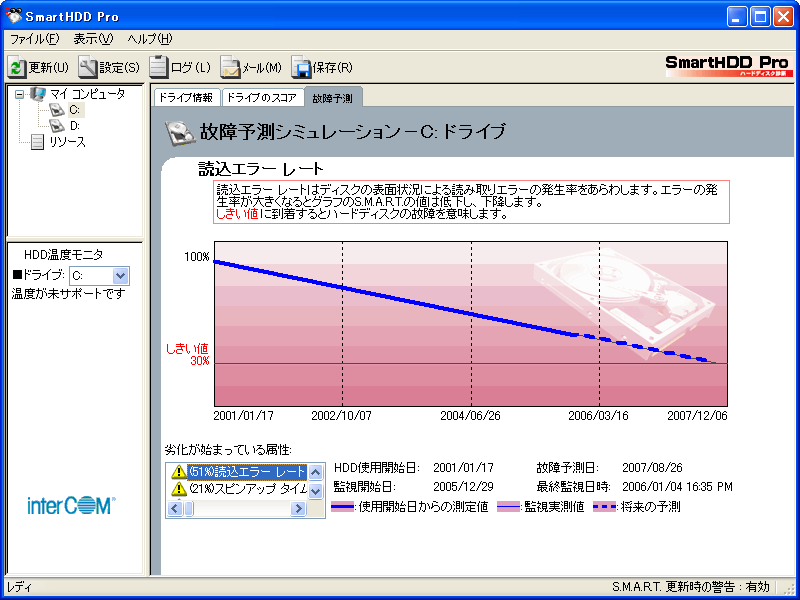Screen dimensions: 800x600
Task: Switch to the ドライブ情報 tab
Action: point(186,97)
